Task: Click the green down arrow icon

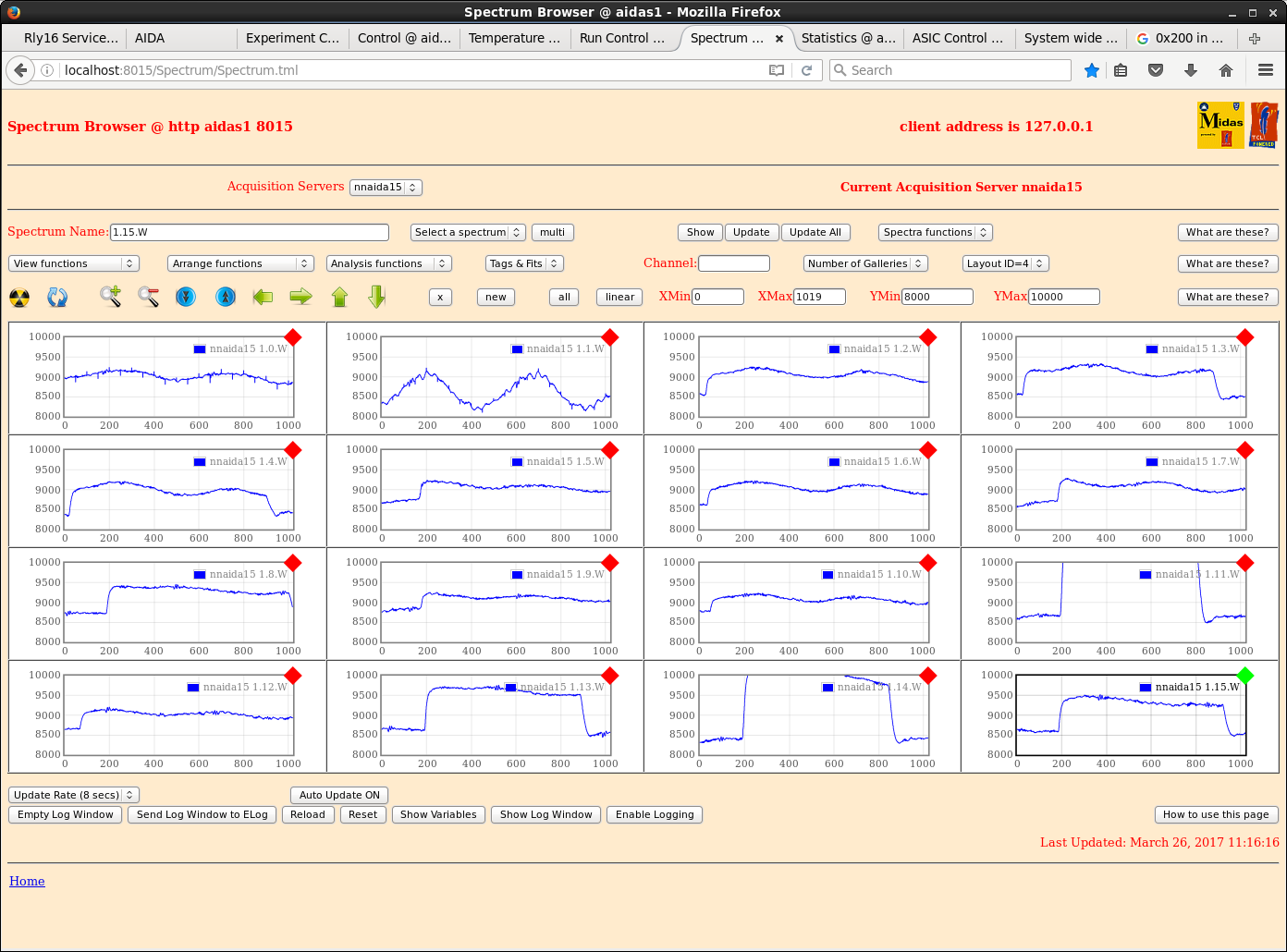Action: coord(376,297)
